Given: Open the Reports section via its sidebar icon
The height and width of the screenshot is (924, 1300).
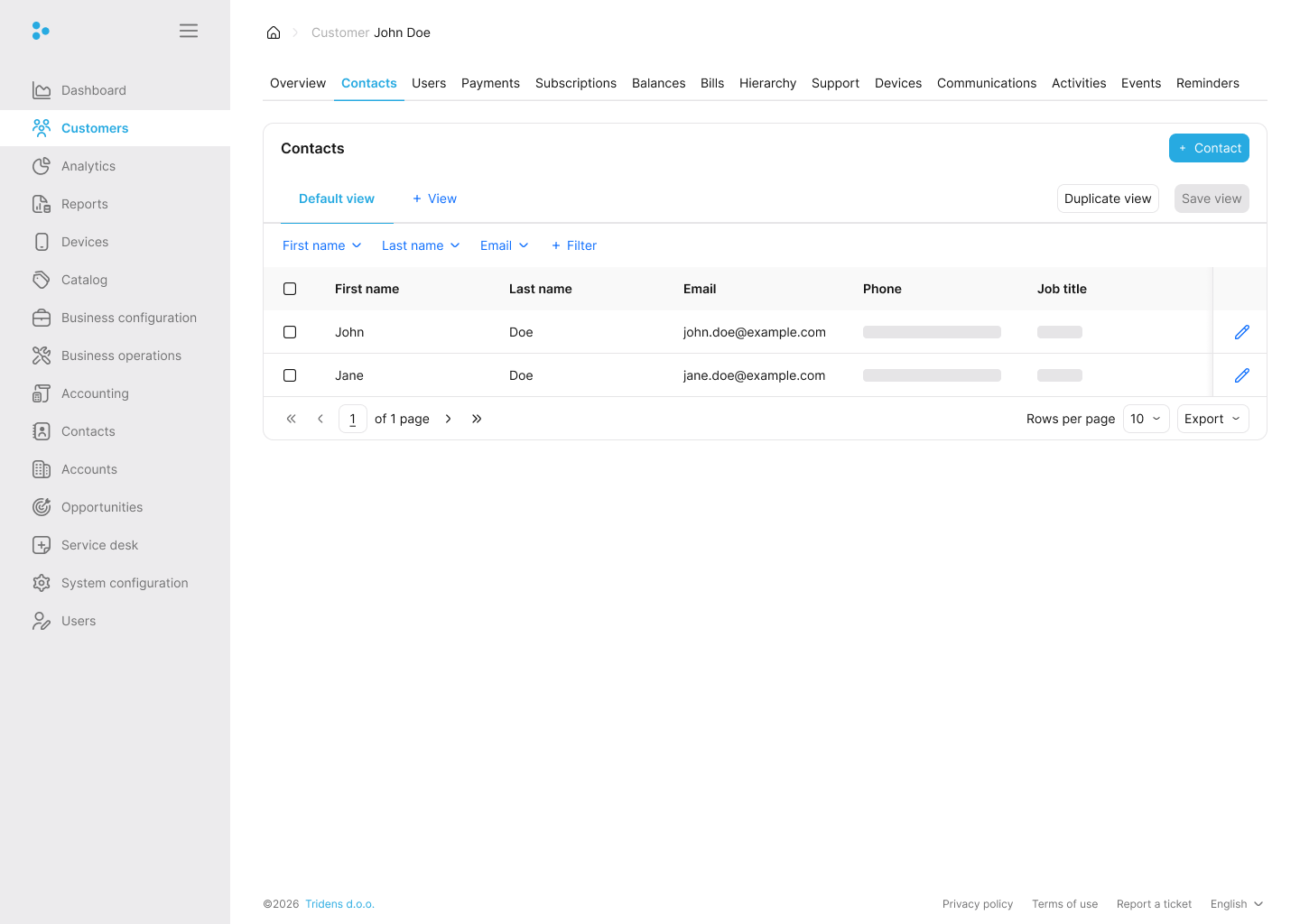Looking at the screenshot, I should (42, 204).
